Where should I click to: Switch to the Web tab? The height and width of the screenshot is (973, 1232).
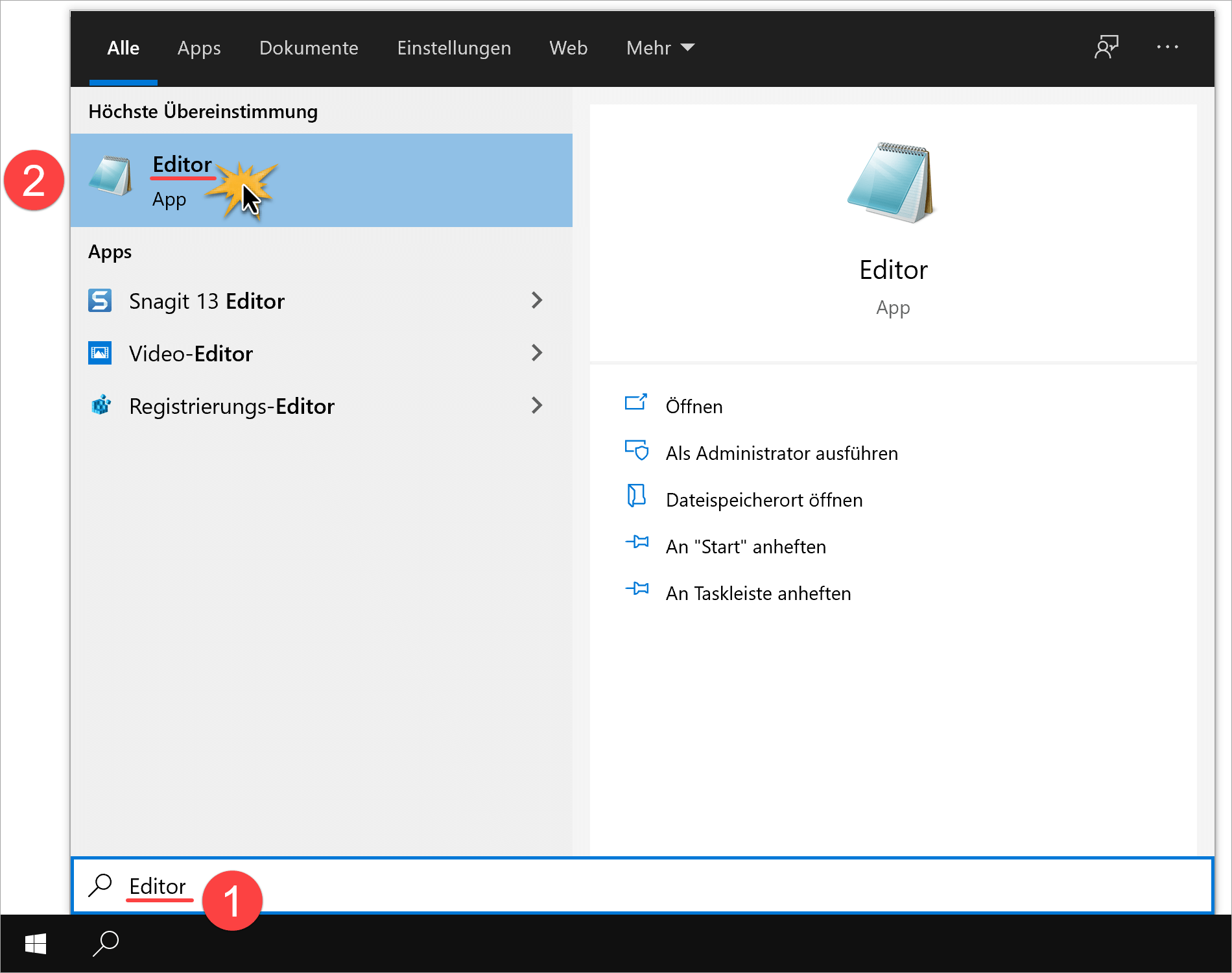click(568, 48)
